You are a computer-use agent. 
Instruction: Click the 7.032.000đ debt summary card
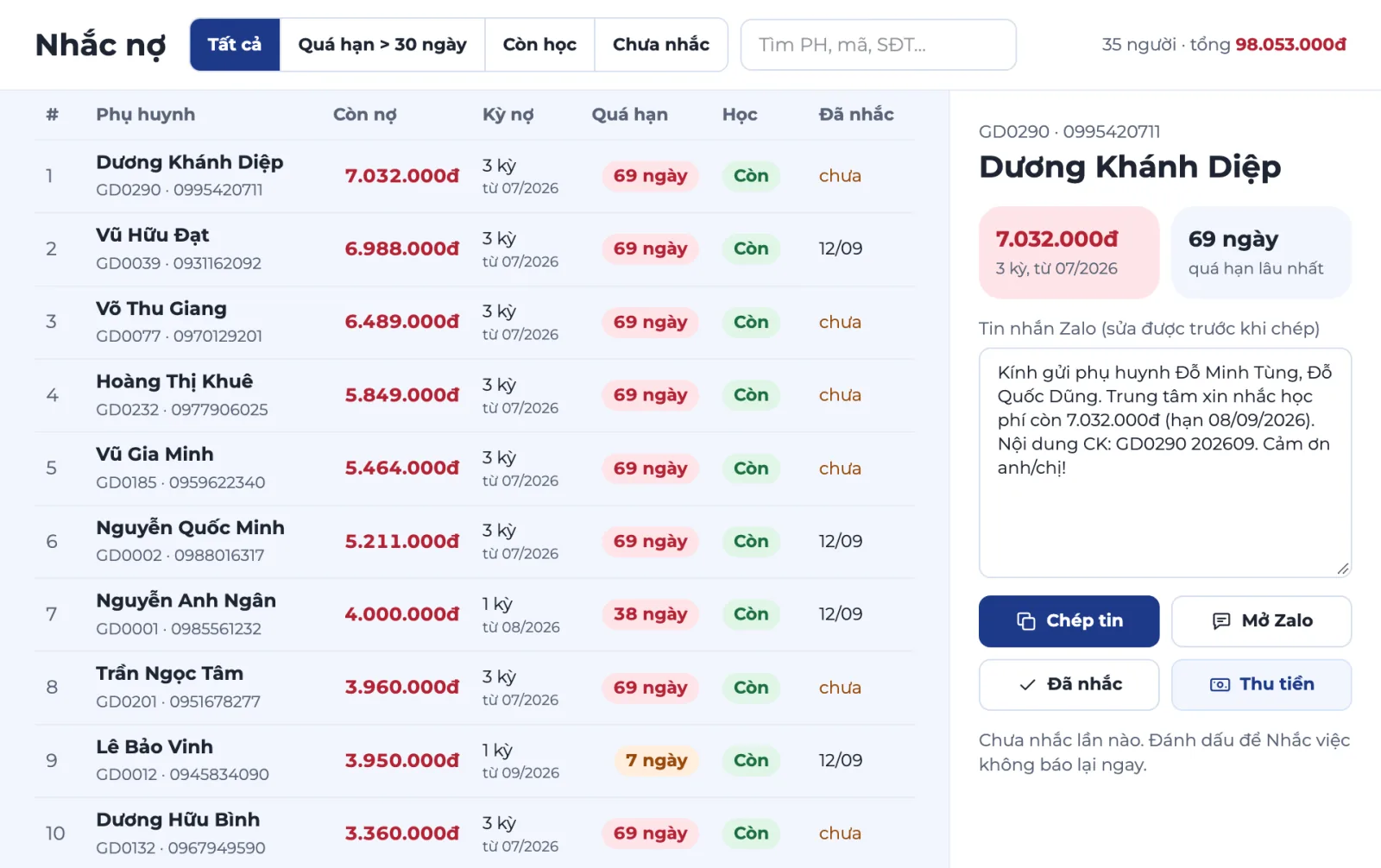pyautogui.click(x=1069, y=253)
